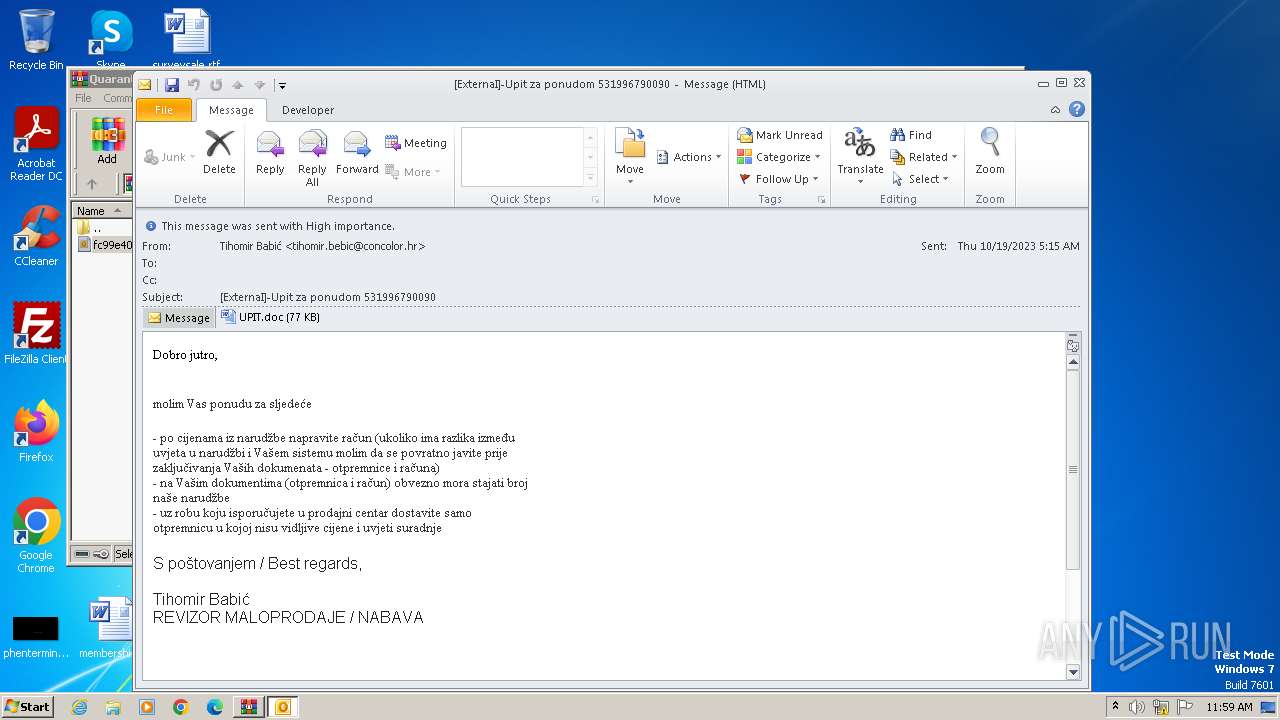This screenshot has height=720, width=1280.
Task: Reply with a Meeting
Action: point(416,143)
